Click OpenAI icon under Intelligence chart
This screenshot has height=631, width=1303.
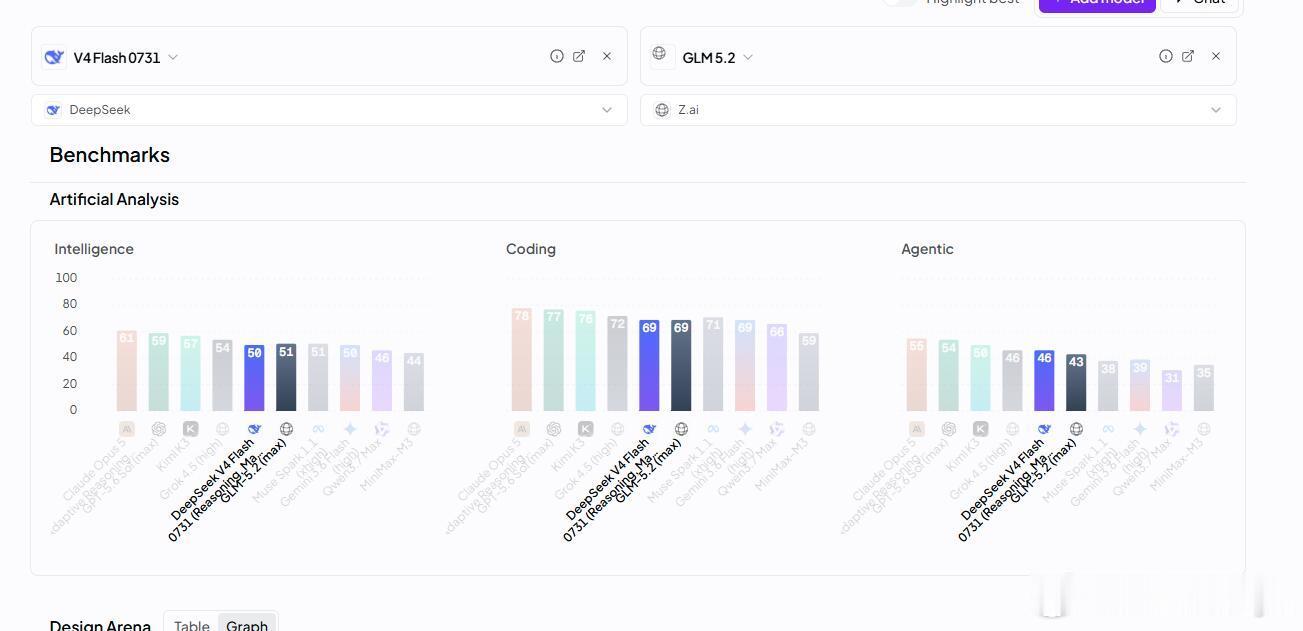tap(159, 429)
